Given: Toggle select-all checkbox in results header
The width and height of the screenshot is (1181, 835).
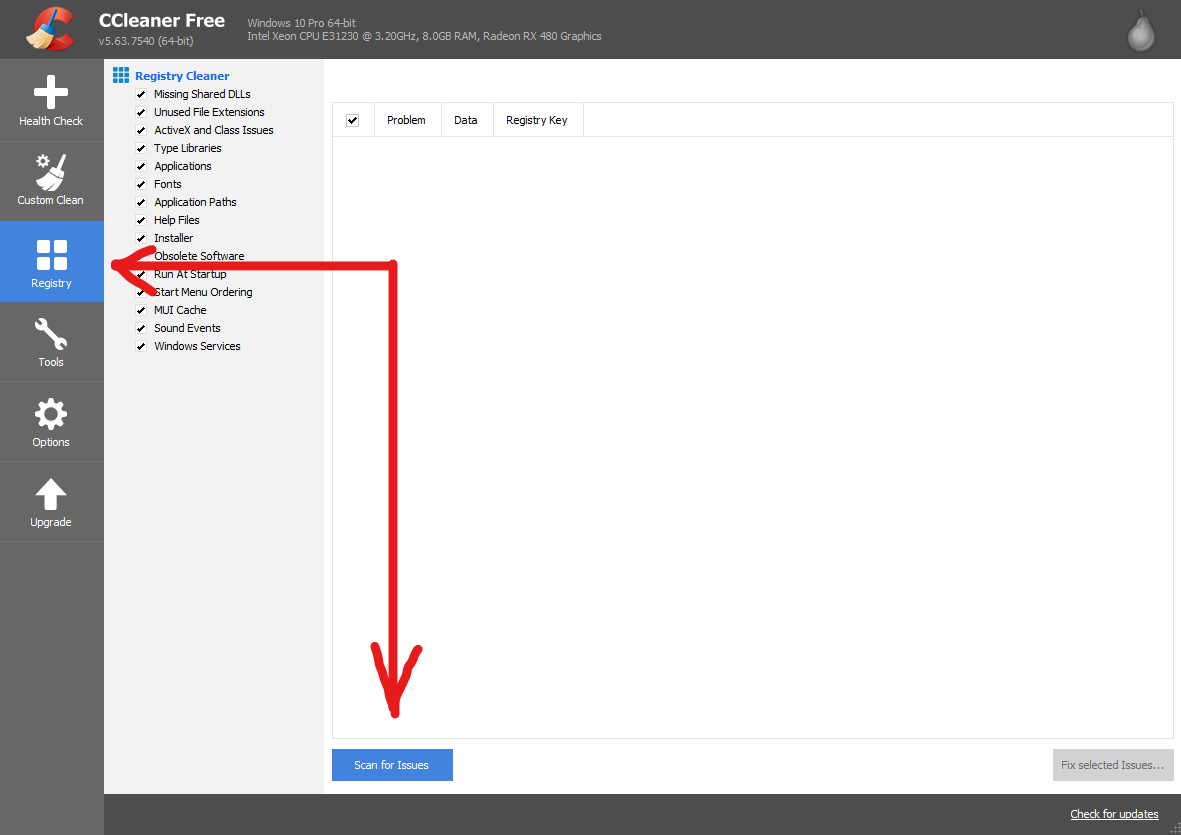Looking at the screenshot, I should tap(352, 120).
